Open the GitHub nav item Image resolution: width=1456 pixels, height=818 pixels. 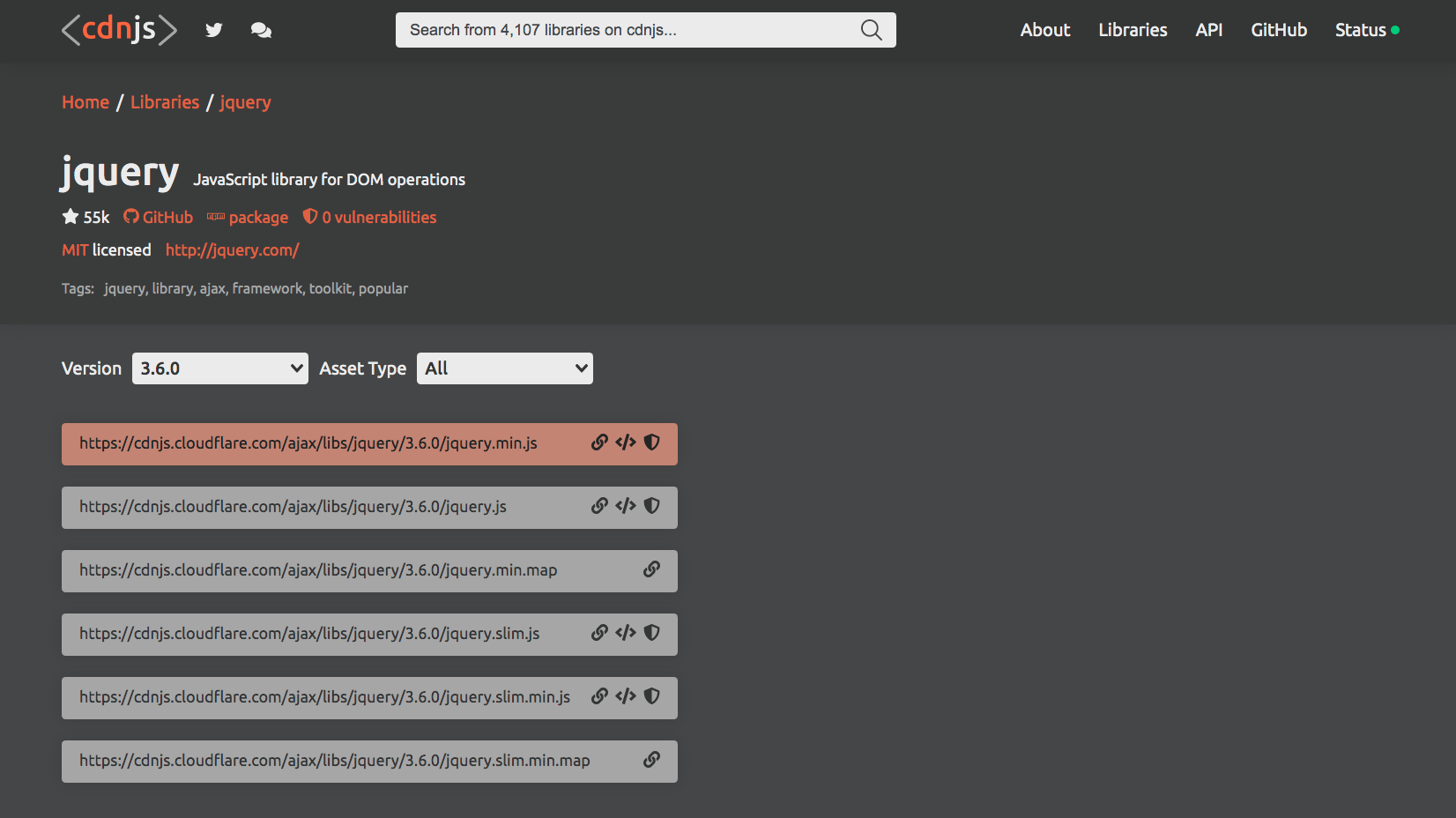click(1279, 30)
